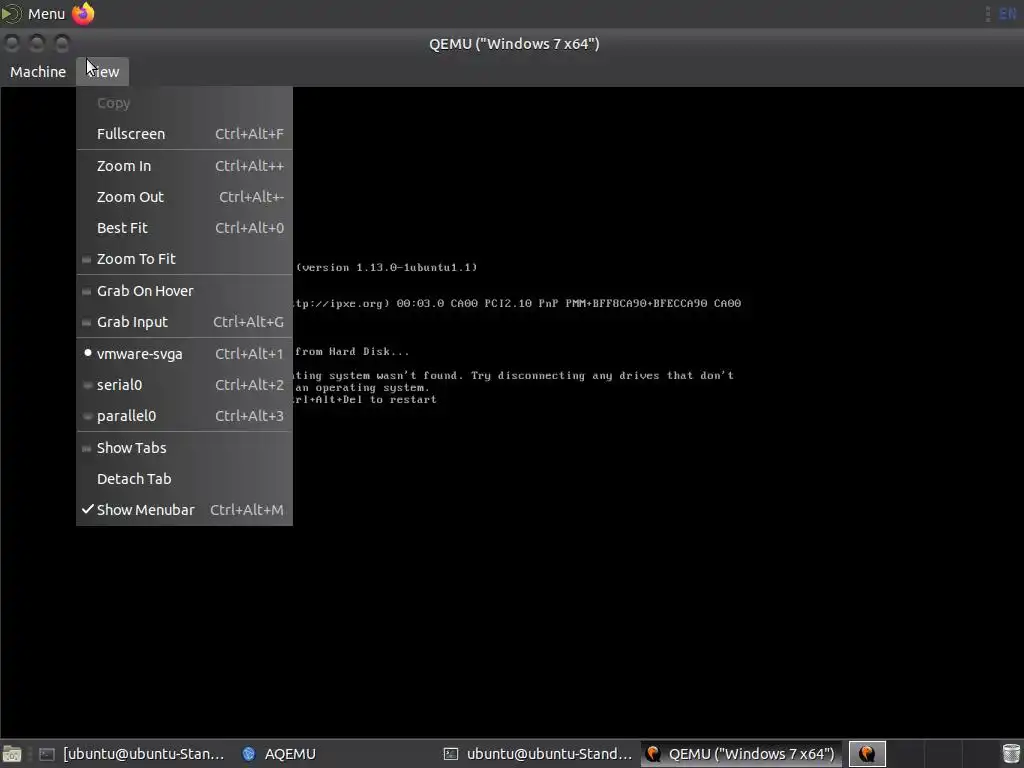Image resolution: width=1024 pixels, height=768 pixels.
Task: Open the Machine menu
Action: click(x=38, y=72)
